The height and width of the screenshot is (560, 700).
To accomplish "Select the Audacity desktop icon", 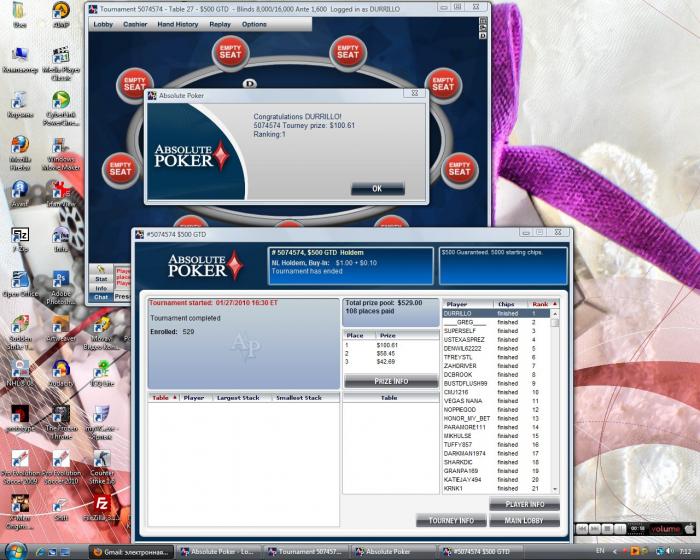I will click(61, 374).
